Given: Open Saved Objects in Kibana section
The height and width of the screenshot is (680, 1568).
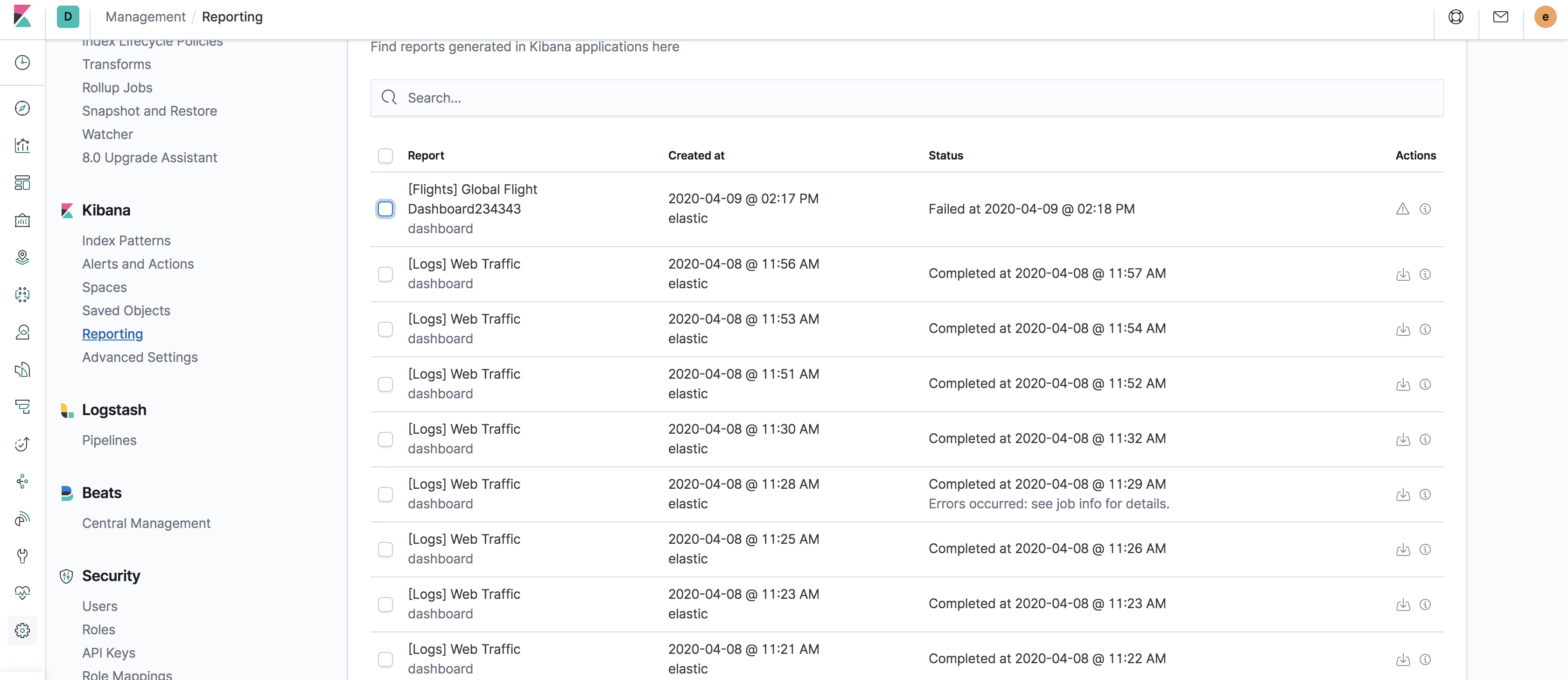Looking at the screenshot, I should pos(126,311).
